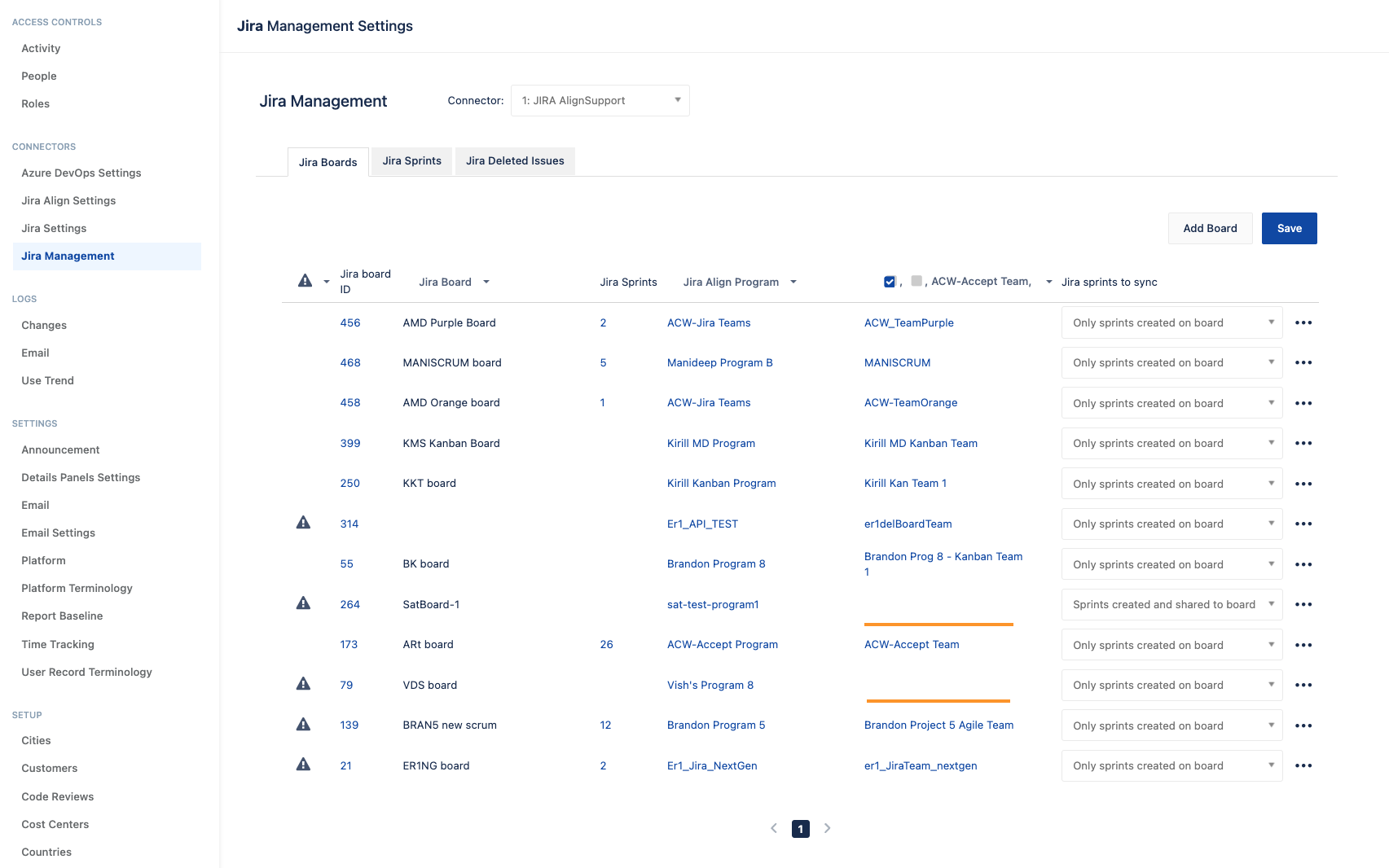Open Jira Align Settings in the sidebar
This screenshot has height=868, width=1389.
[68, 201]
